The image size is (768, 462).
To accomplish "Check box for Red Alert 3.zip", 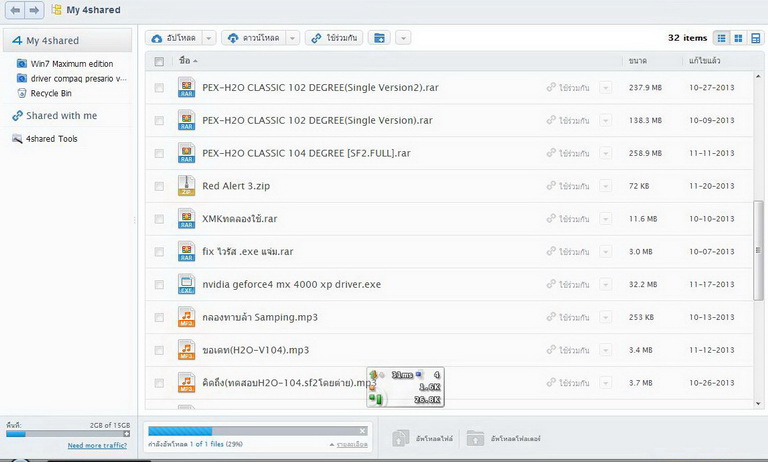I will point(159,186).
